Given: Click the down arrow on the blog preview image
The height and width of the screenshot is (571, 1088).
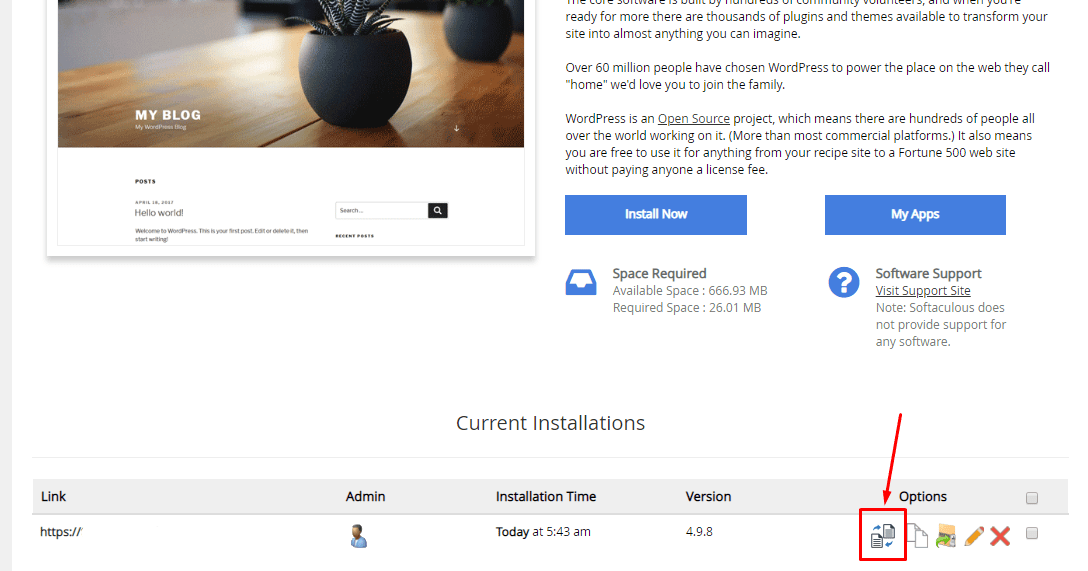Looking at the screenshot, I should [456, 128].
